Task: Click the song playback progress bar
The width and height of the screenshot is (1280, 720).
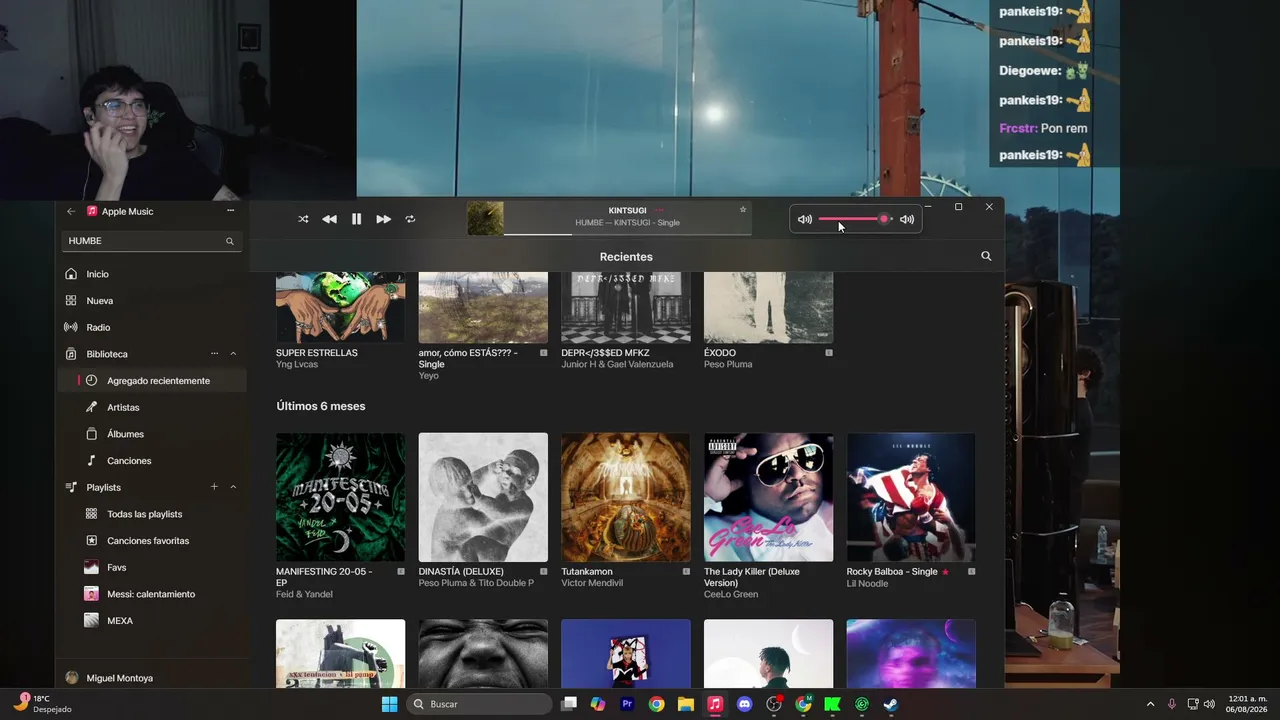Action: click(x=627, y=235)
